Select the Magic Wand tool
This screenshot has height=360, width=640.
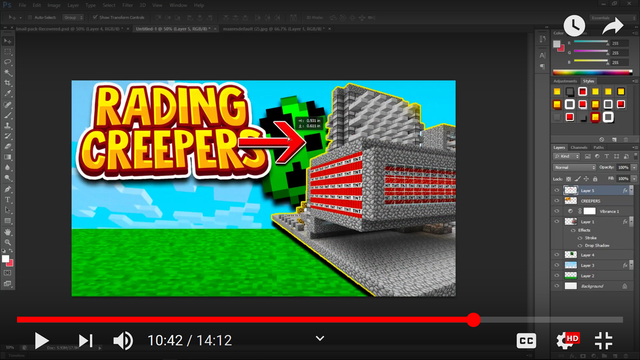(8, 73)
